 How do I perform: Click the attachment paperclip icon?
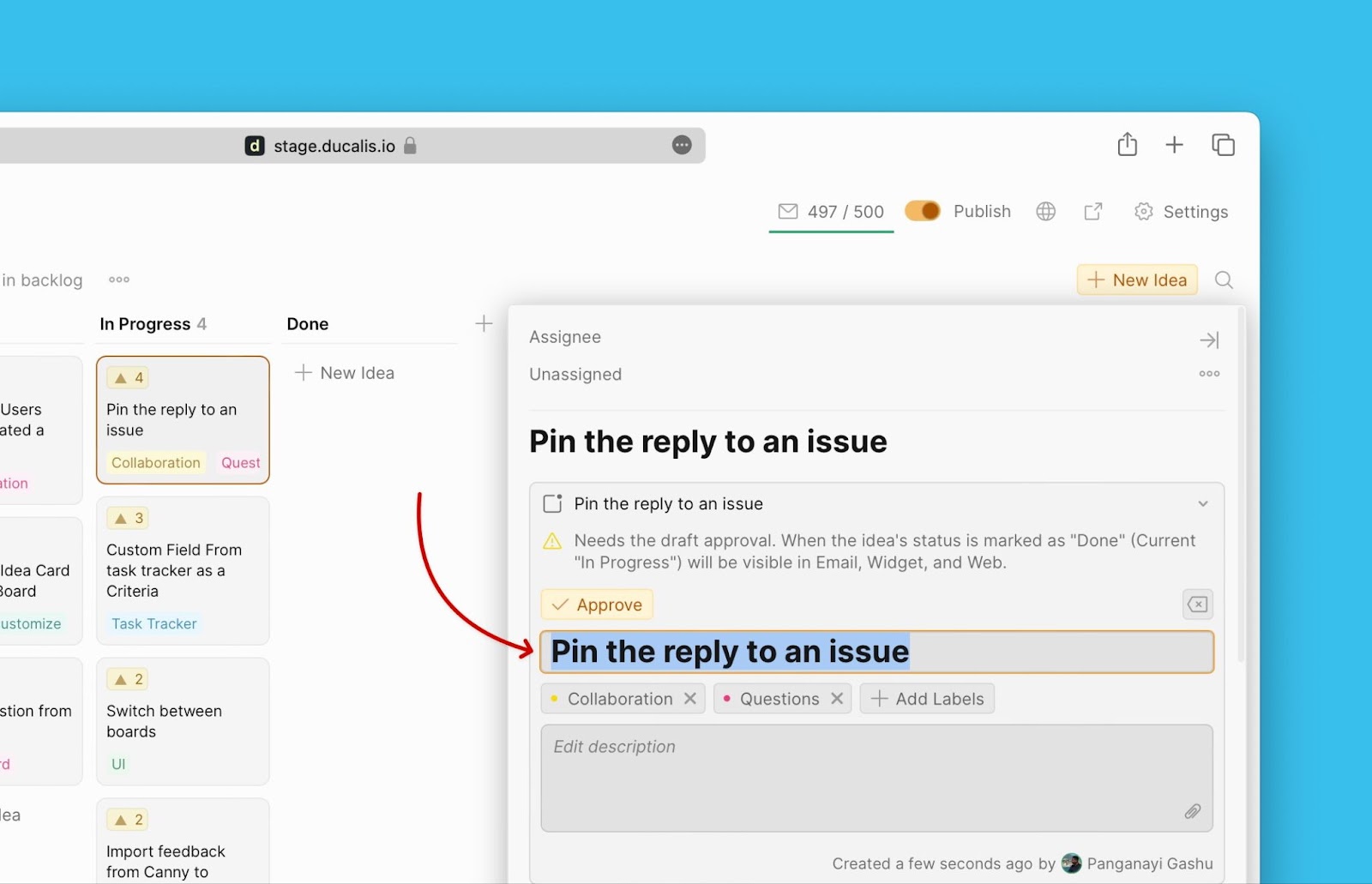pos(1192,811)
